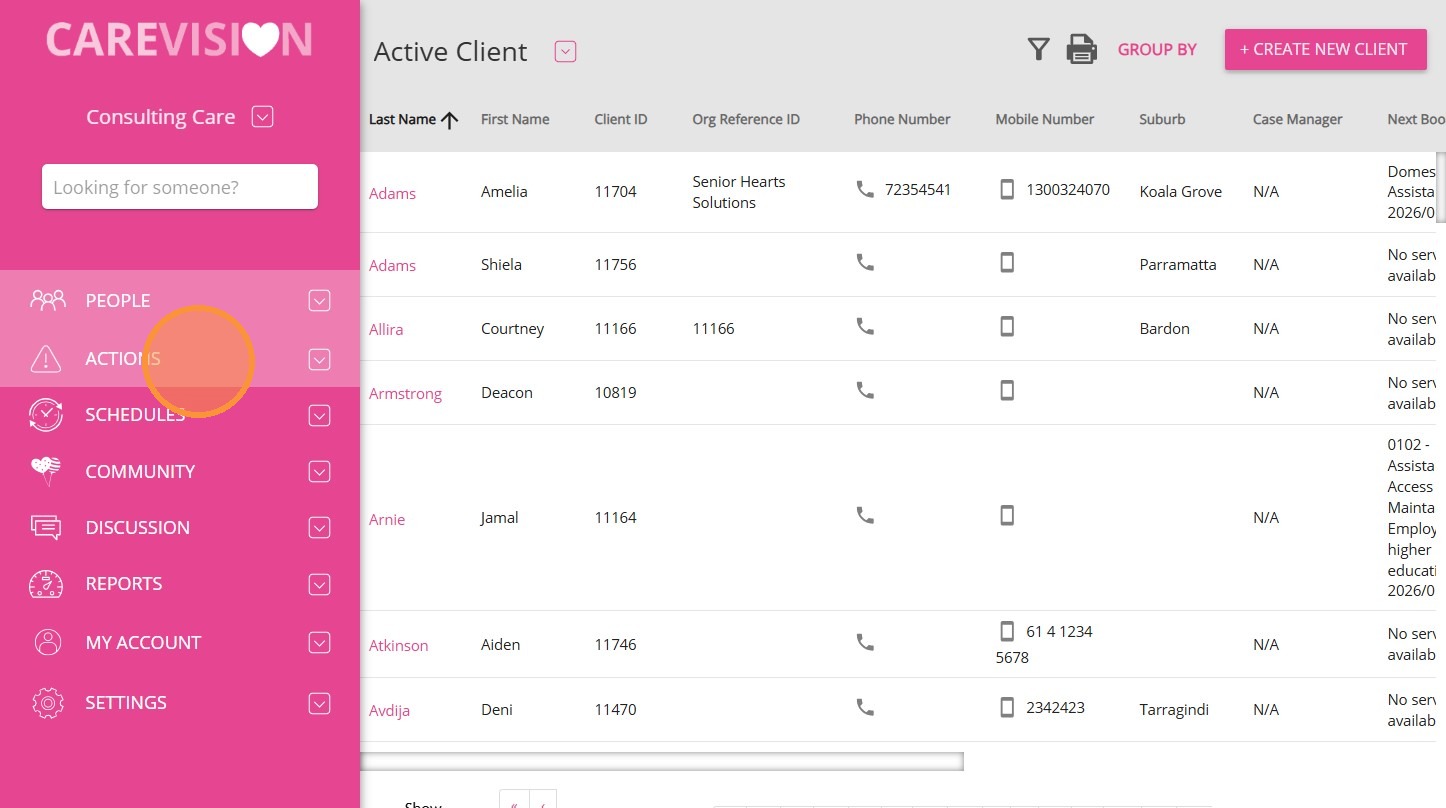Click the printer icon

pyautogui.click(x=1081, y=49)
